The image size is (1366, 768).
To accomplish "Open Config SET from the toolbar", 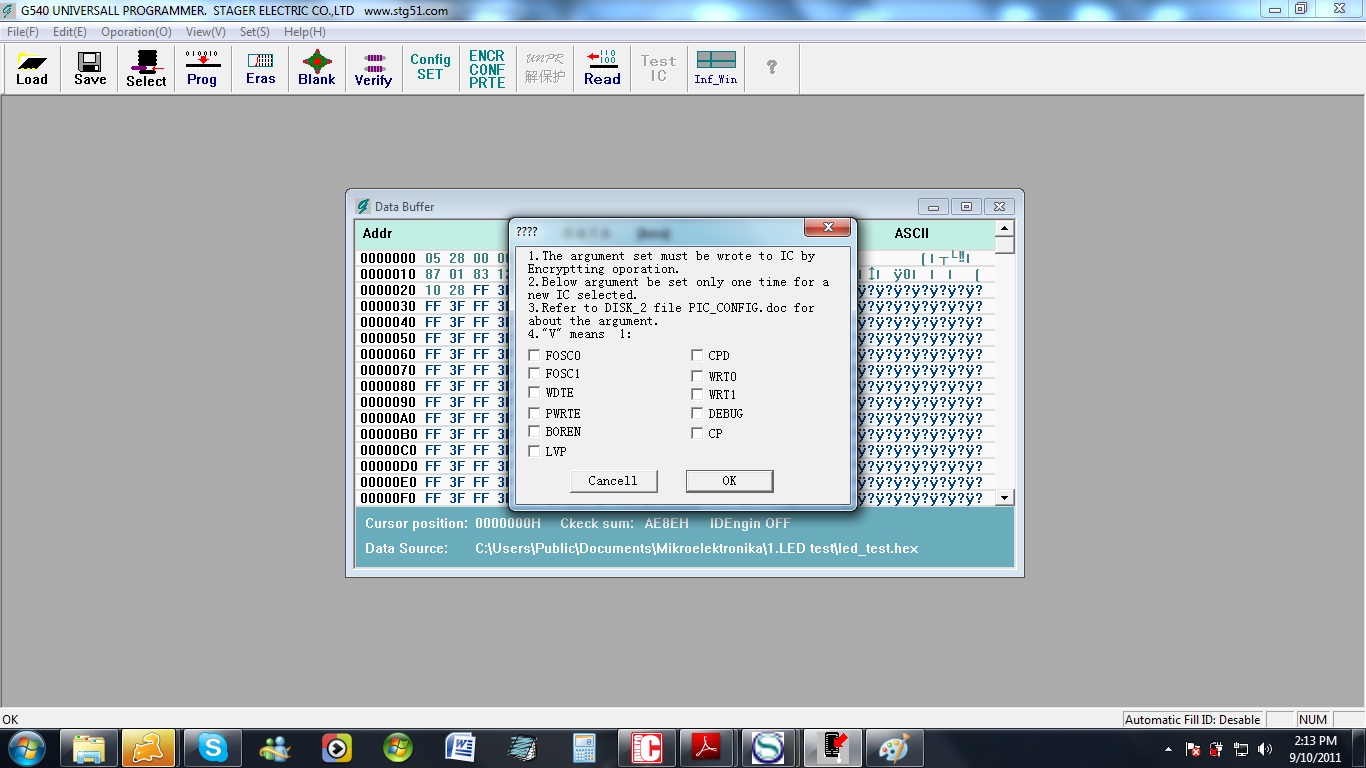I will tap(430, 68).
